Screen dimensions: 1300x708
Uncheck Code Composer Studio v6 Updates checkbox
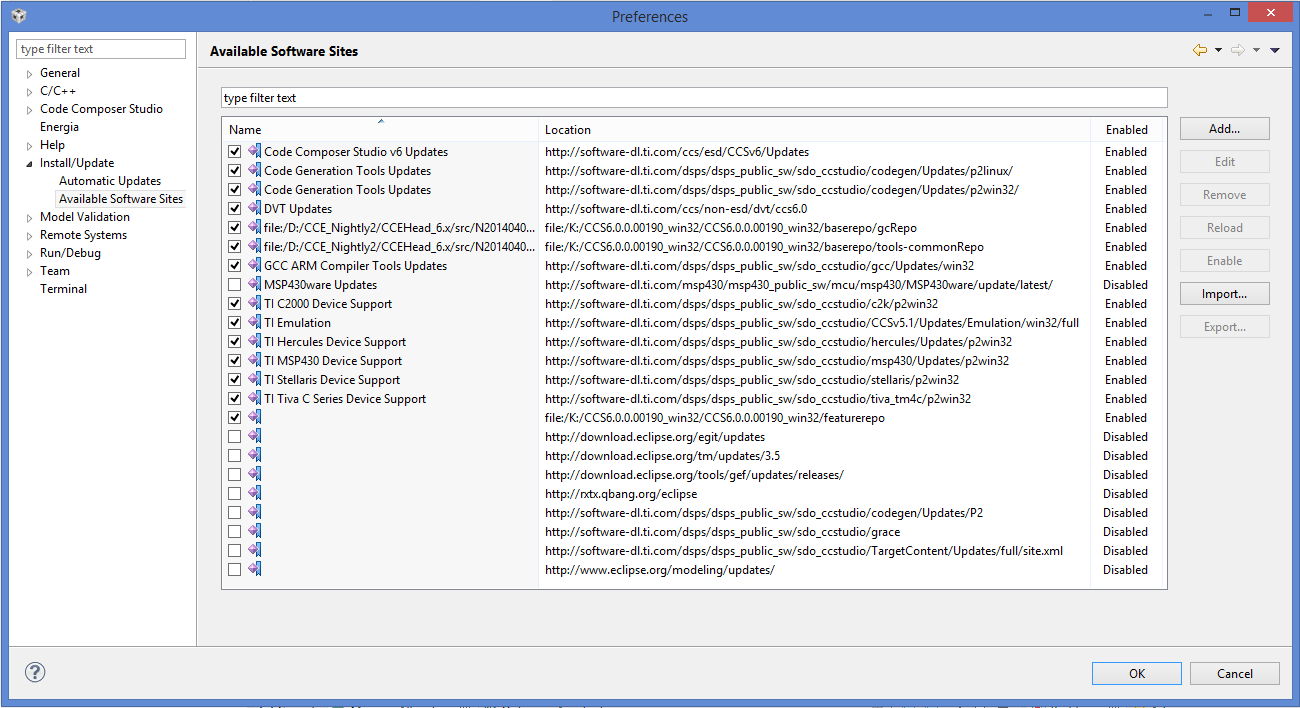point(234,152)
